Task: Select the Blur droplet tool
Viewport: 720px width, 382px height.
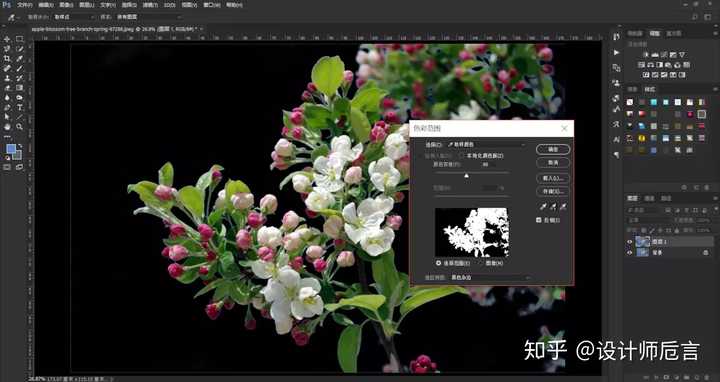Action: [x=7, y=97]
